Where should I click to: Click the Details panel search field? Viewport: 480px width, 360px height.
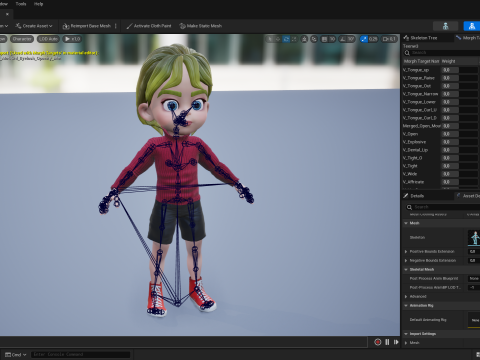(x=443, y=207)
